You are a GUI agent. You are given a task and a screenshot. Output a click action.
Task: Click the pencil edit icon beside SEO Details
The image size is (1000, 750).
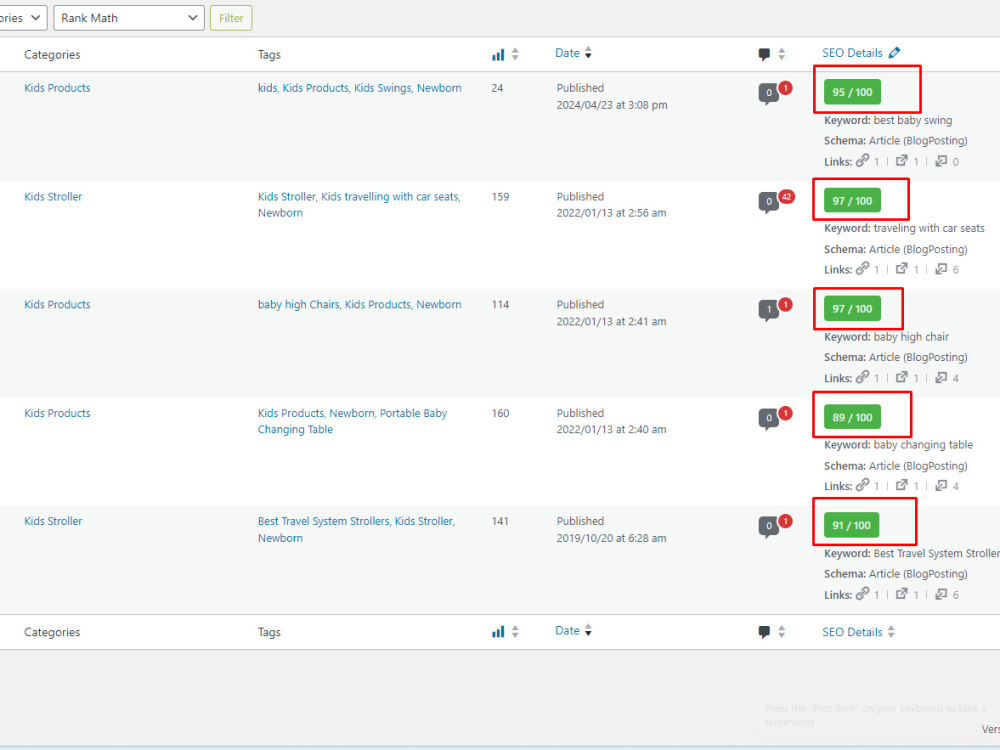click(894, 53)
